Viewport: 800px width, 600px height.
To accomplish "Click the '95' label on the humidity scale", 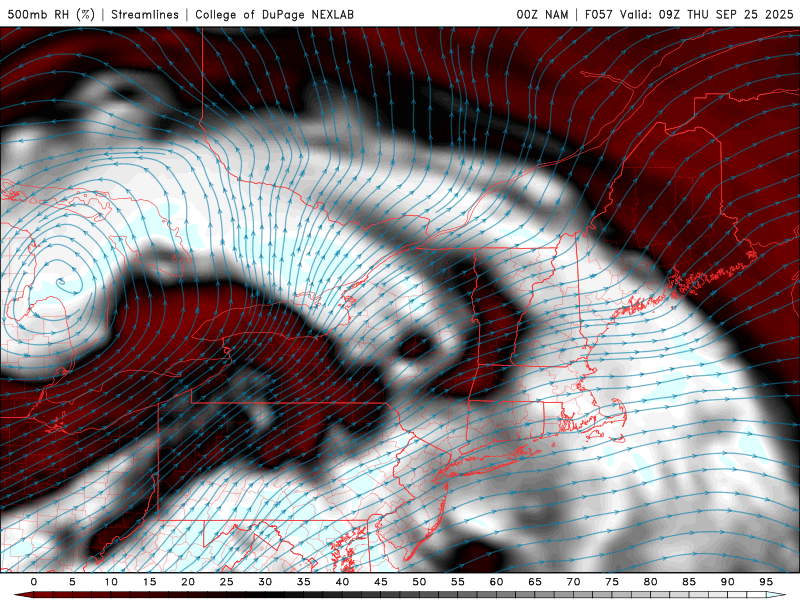I will point(766,582).
